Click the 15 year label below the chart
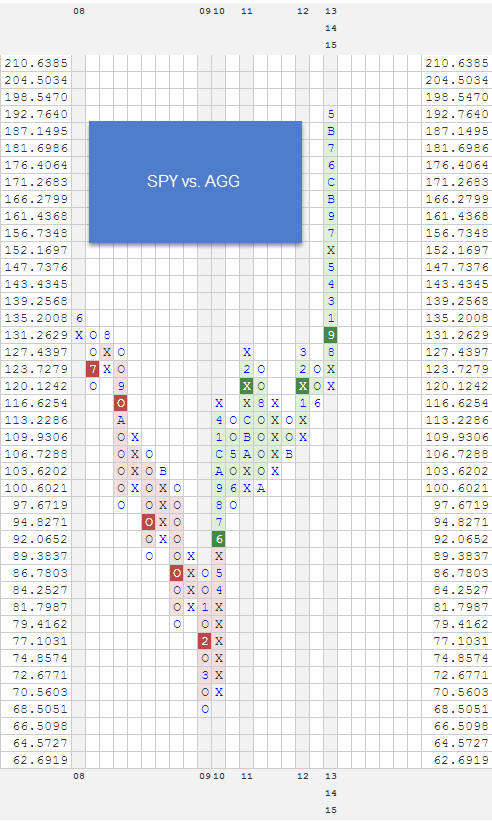The width and height of the screenshot is (492, 821). click(331, 810)
